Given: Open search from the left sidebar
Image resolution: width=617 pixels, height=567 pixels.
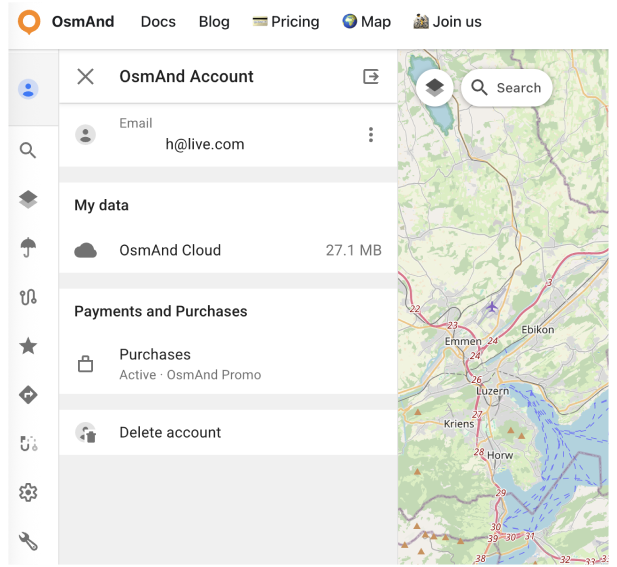Looking at the screenshot, I should point(28,151).
